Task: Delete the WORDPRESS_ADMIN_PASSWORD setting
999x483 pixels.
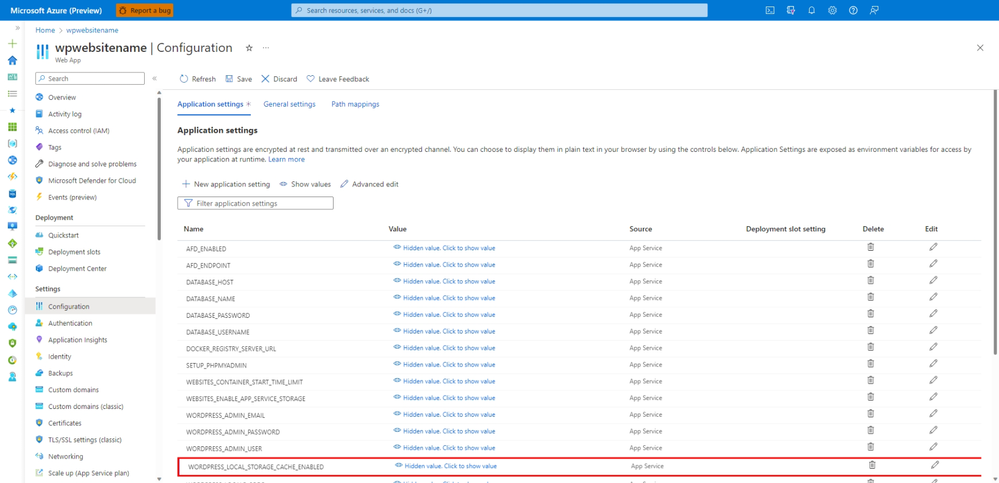Action: pos(870,429)
